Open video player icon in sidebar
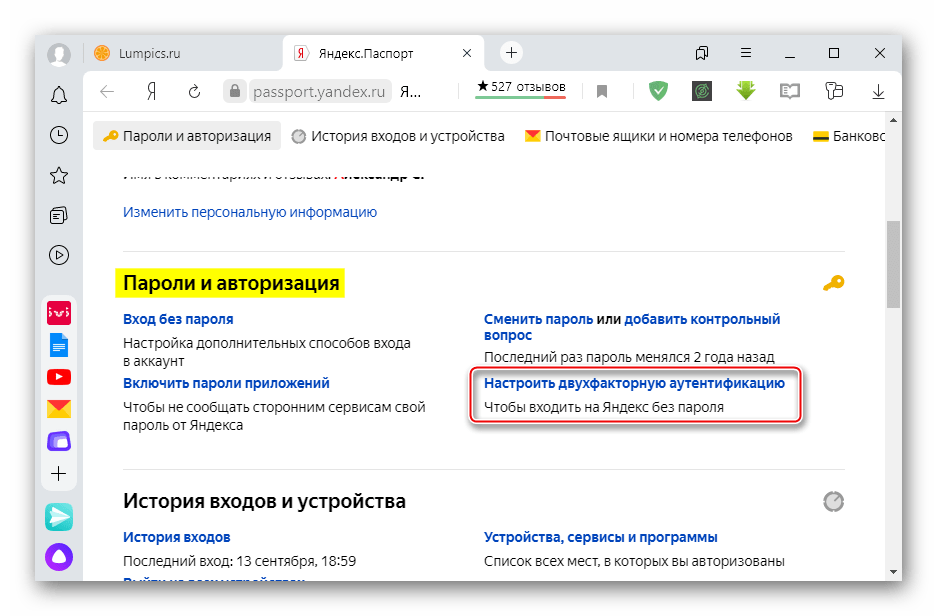This screenshot has width=937, height=616. click(x=59, y=255)
